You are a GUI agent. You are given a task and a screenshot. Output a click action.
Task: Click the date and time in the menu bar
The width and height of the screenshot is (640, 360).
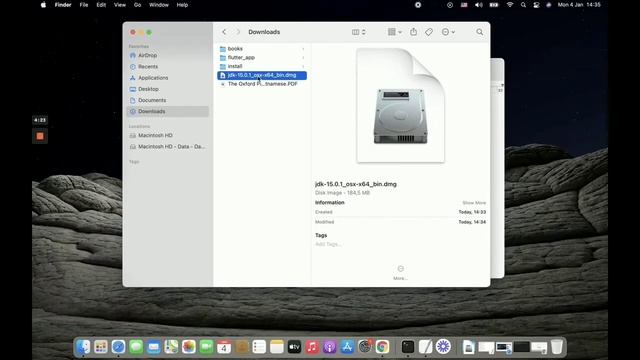(579, 5)
